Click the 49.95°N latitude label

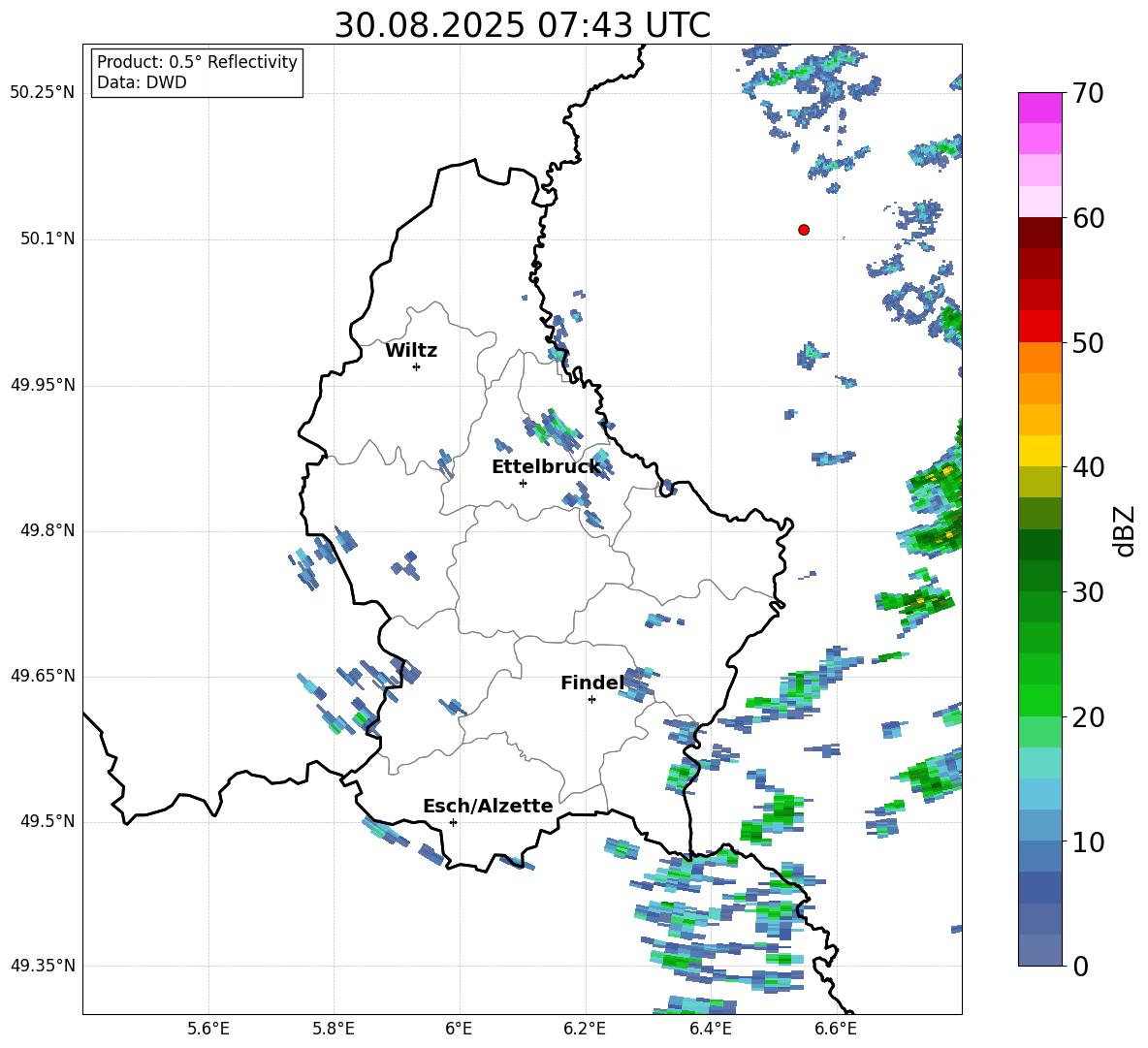coord(43,385)
